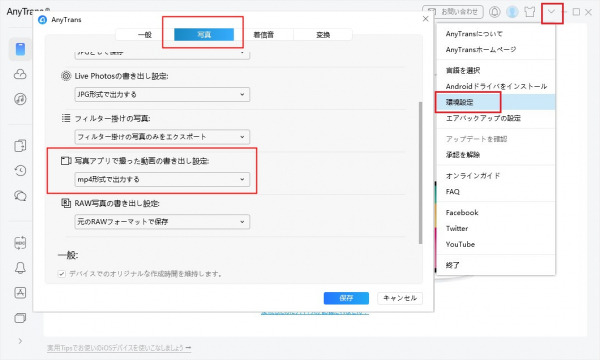Open the screen mirroring sidebar icon

(x=20, y=318)
